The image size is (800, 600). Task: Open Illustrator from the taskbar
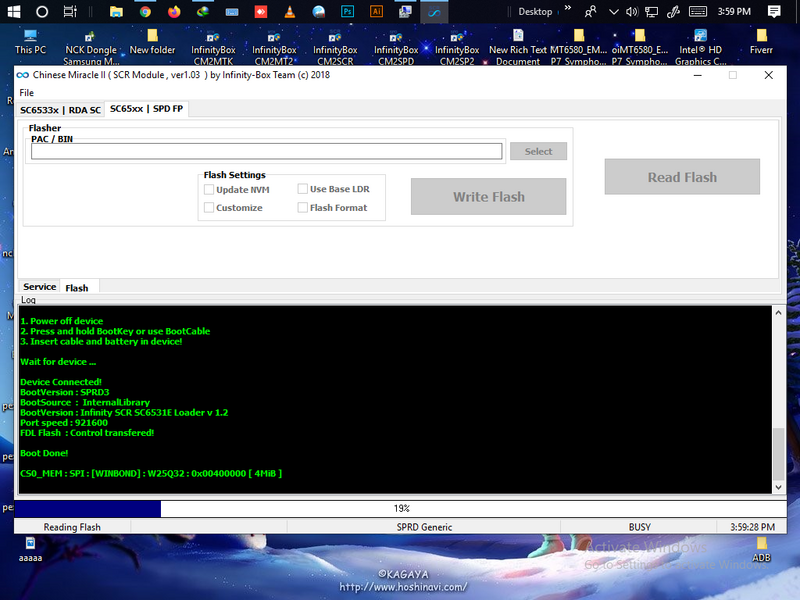pyautogui.click(x=377, y=11)
